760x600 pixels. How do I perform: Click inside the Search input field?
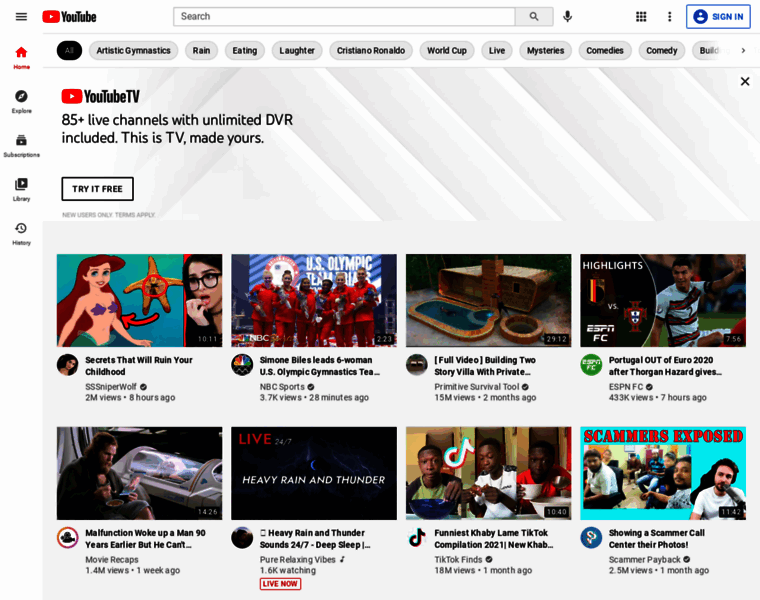coord(344,16)
